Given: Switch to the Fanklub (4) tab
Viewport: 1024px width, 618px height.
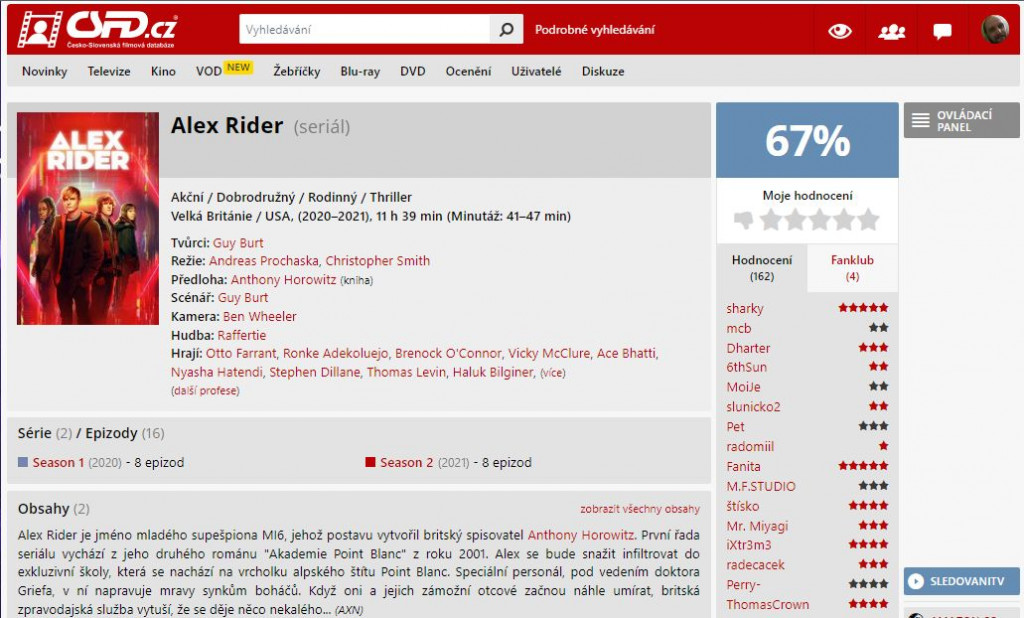Looking at the screenshot, I should point(852,268).
